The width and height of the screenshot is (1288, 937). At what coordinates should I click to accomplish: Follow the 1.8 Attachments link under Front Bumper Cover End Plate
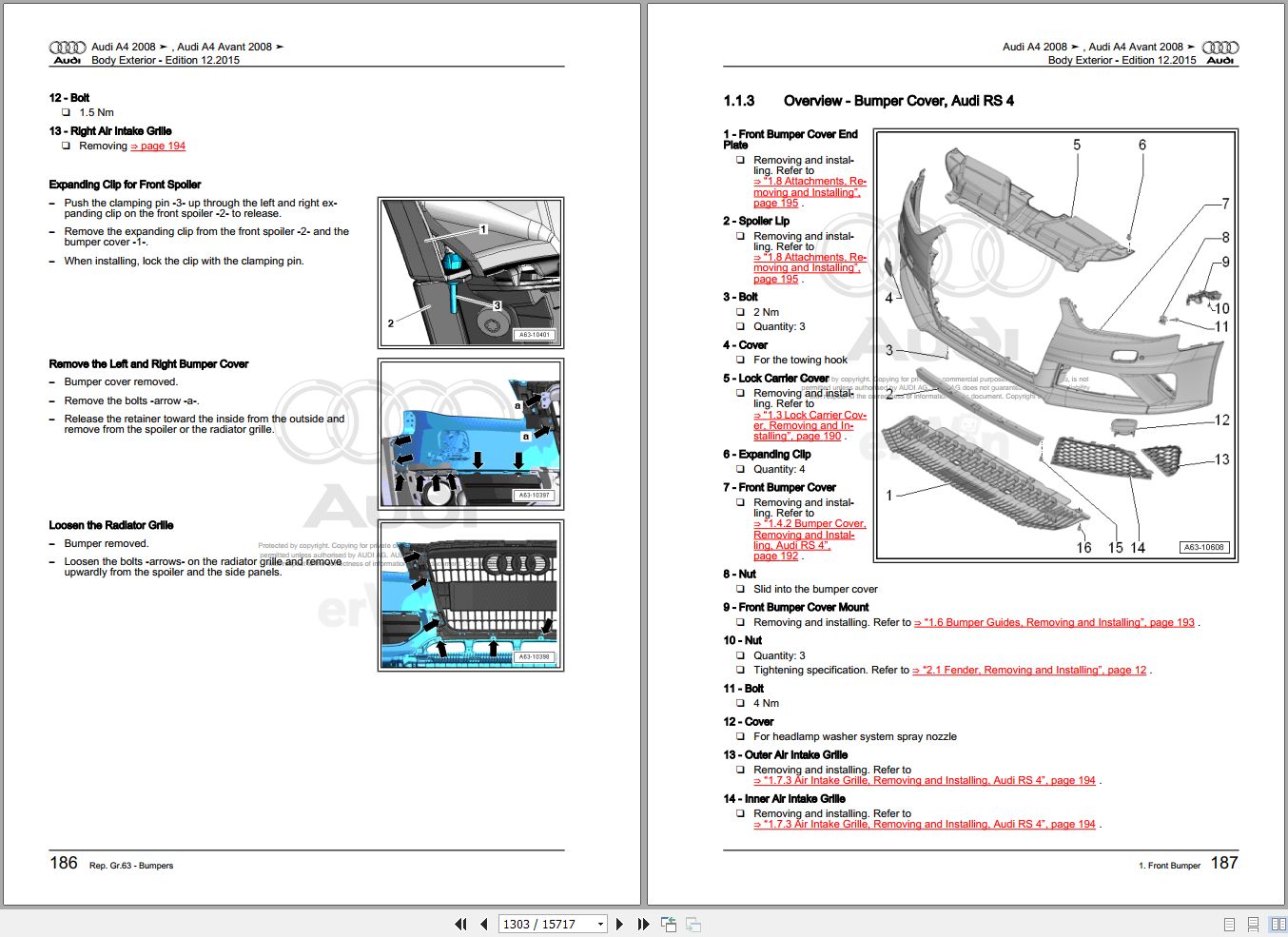tap(810, 192)
